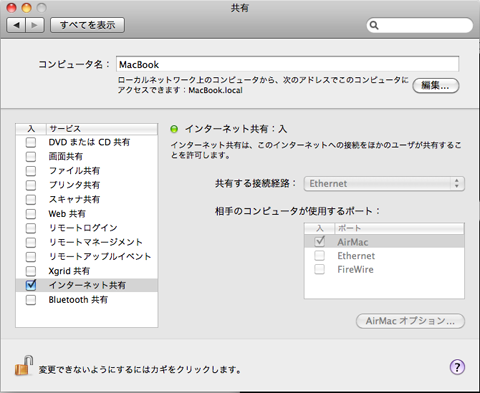The image size is (480, 393).
Task: Toggle プリンタ共有 checkbox
Action: pyautogui.click(x=31, y=185)
